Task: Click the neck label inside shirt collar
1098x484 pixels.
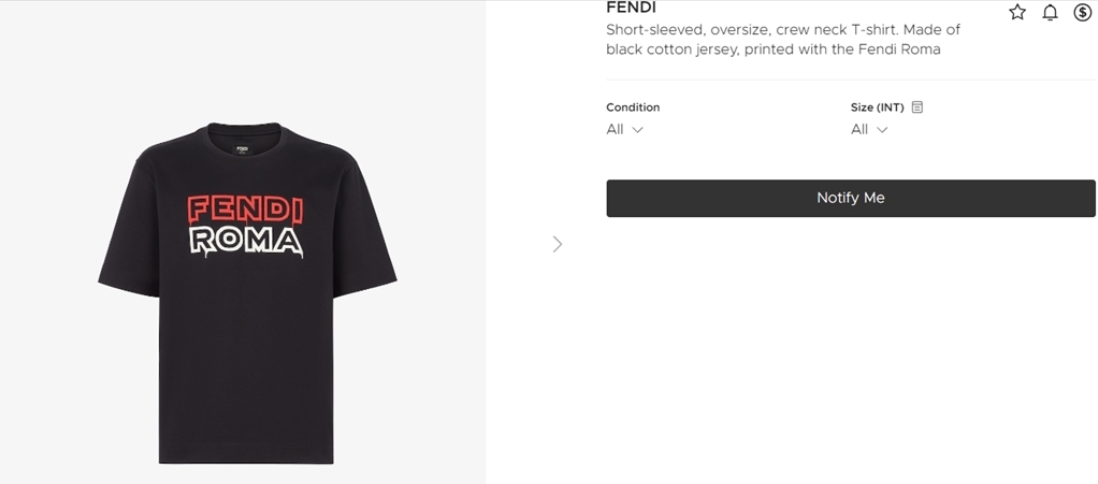Action: [x=241, y=151]
